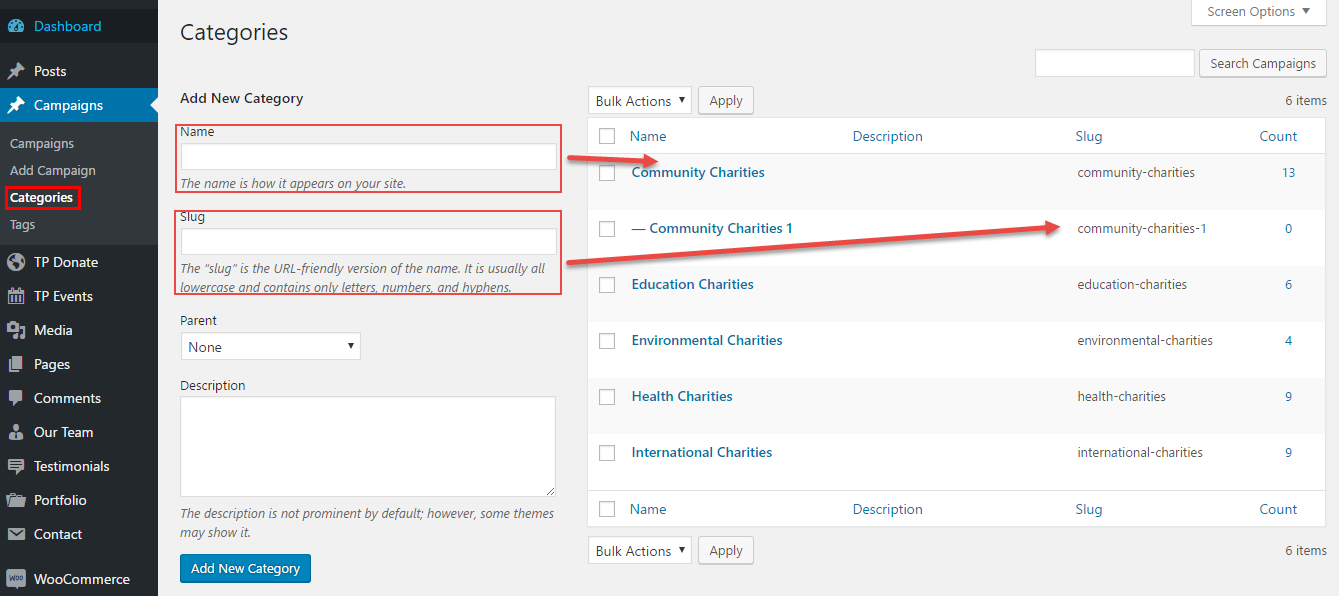This screenshot has height=596, width=1339.
Task: Click the WooCommerce logo icon
Action: tap(16, 579)
